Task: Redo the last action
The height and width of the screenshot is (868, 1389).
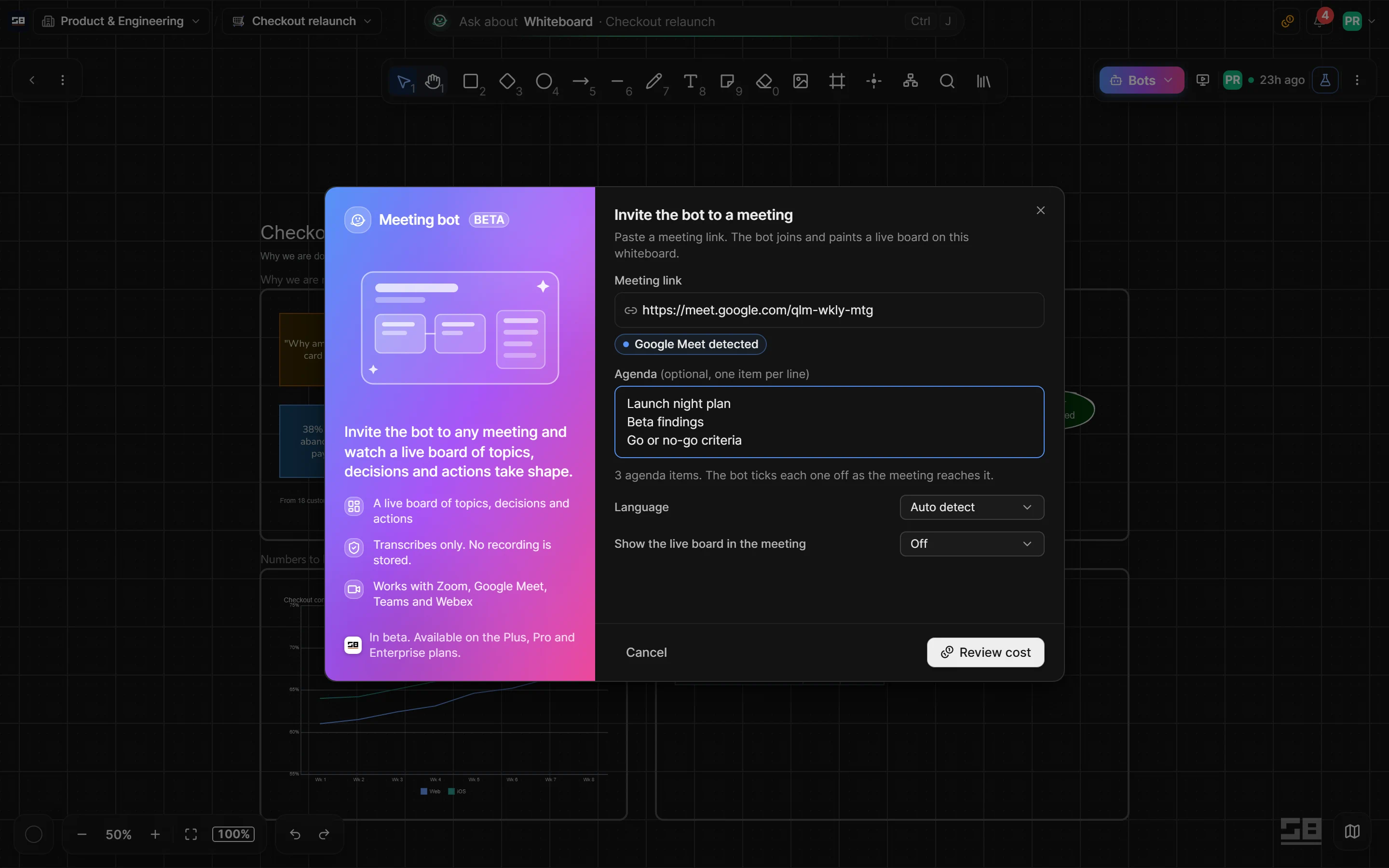Action: coord(324,834)
